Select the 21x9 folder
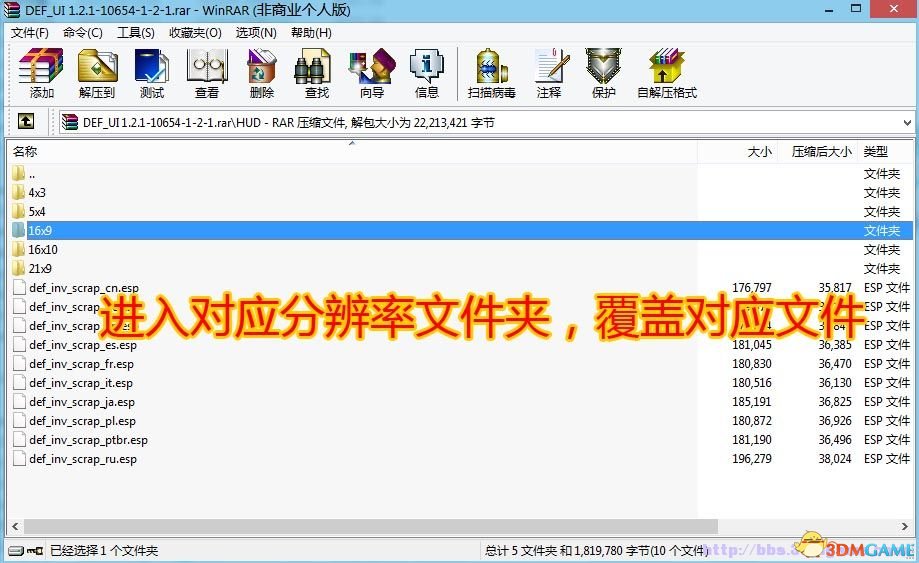919x563 pixels. [462, 268]
